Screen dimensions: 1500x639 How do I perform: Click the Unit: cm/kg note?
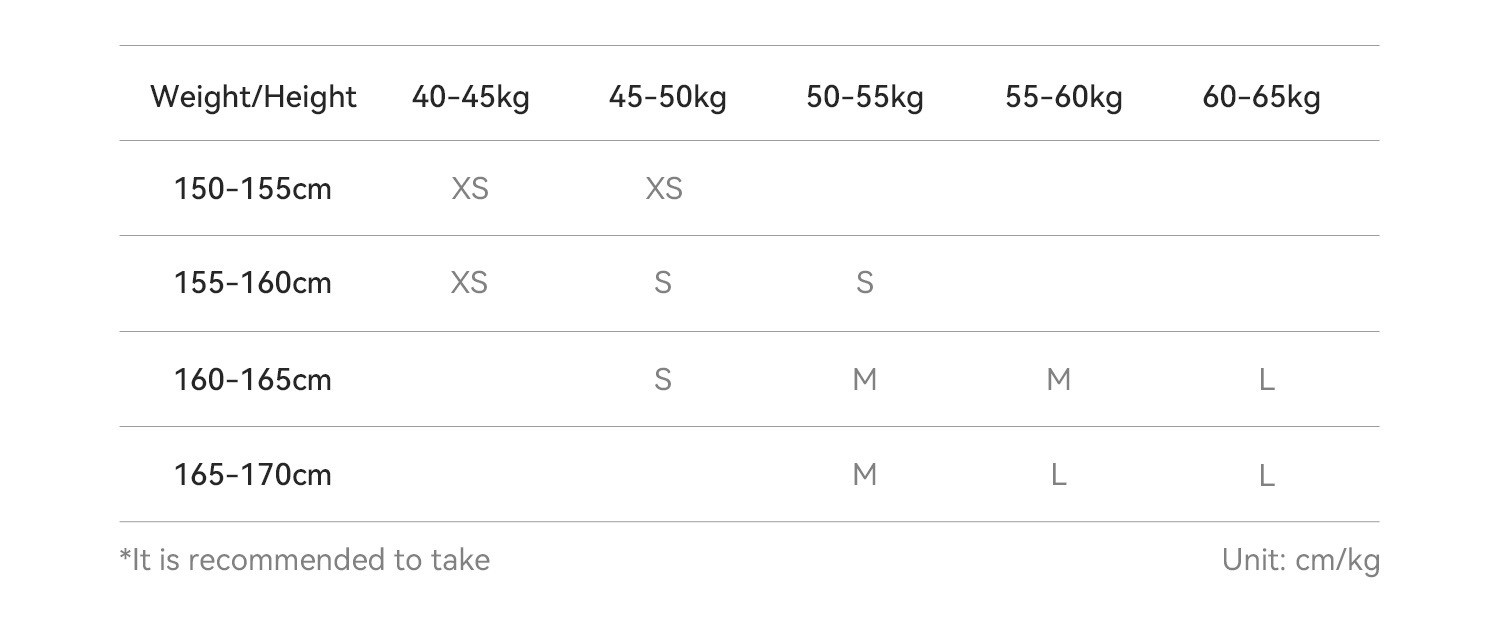click(x=1300, y=560)
